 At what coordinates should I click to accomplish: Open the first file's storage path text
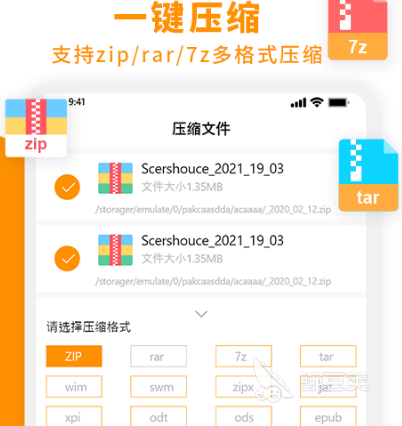(213, 209)
